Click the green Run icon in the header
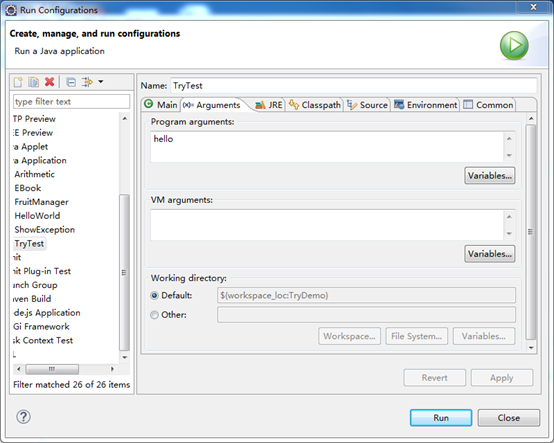This screenshot has width=554, height=443. (514, 46)
